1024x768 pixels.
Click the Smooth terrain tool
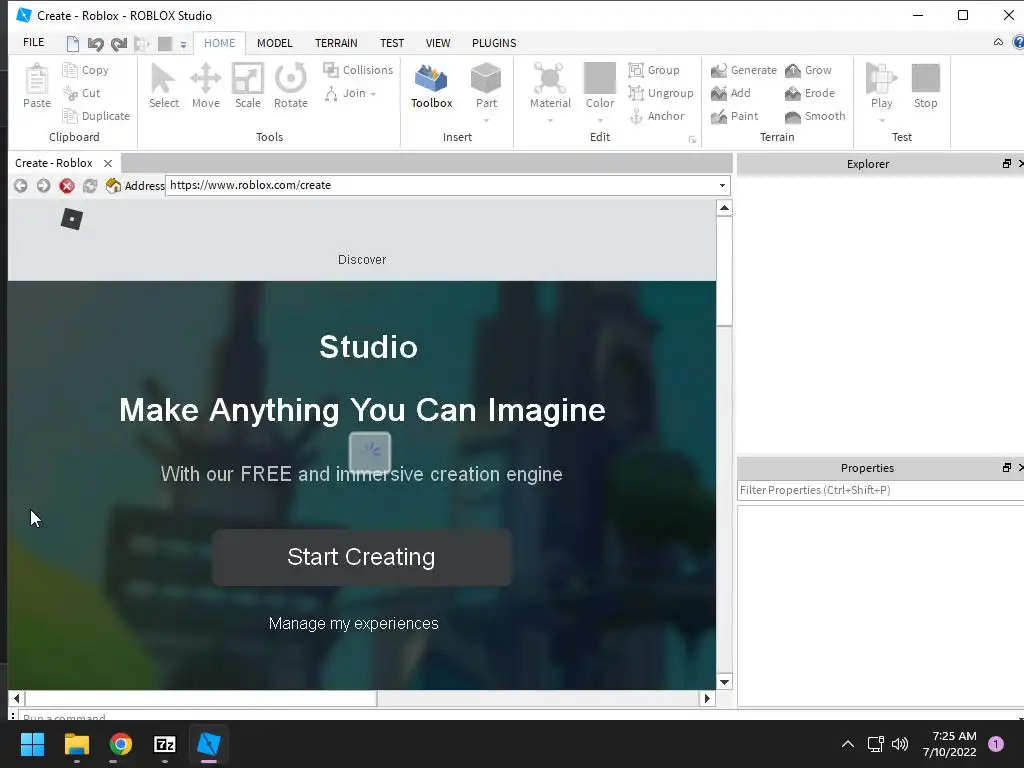[x=815, y=116]
